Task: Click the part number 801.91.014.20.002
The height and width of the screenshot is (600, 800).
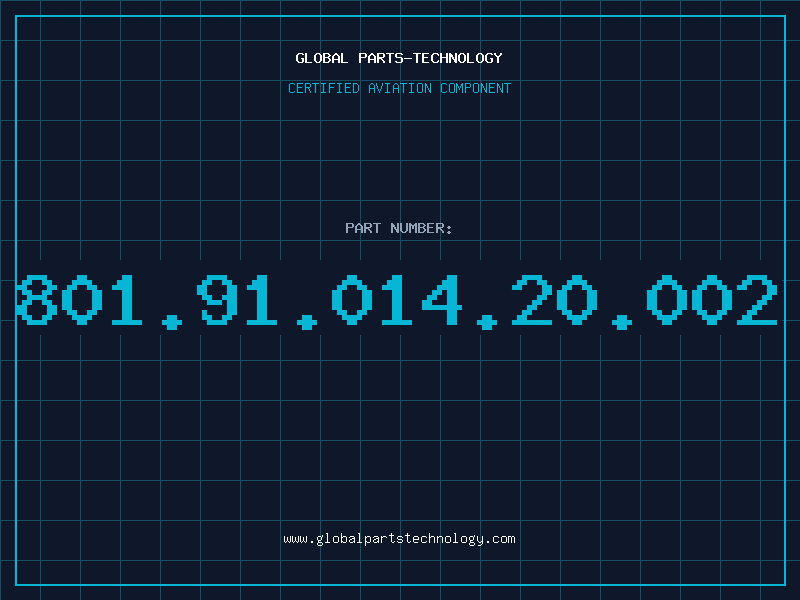Action: [x=397, y=301]
